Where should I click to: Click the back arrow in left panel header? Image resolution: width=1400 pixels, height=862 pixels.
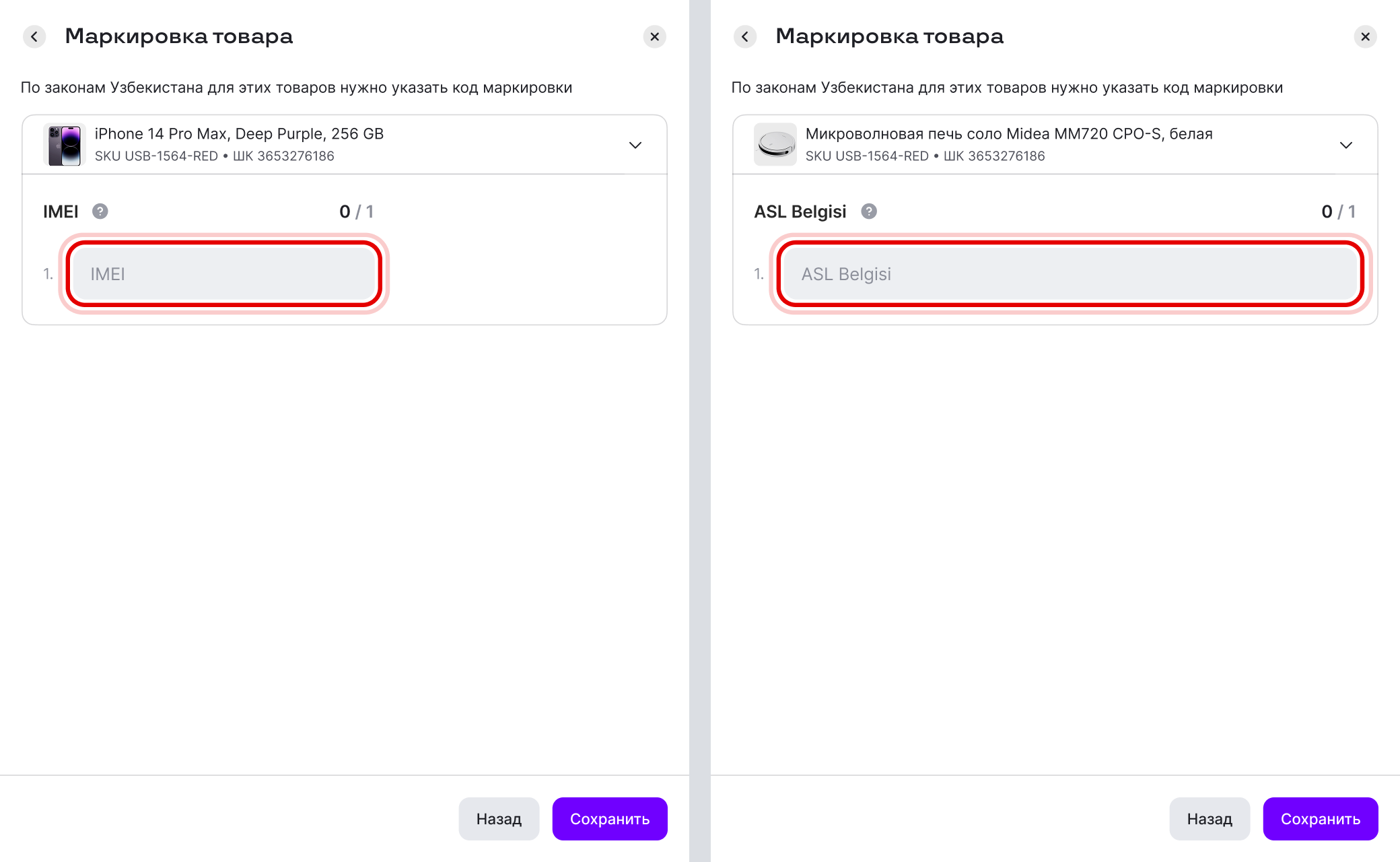pos(34,36)
